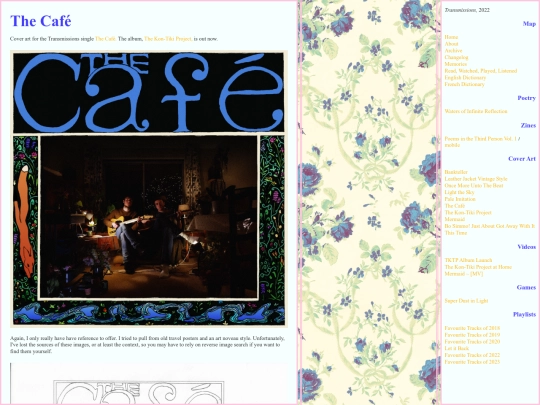
Task: Select The Café in Cover Art list
Action: coord(455,206)
